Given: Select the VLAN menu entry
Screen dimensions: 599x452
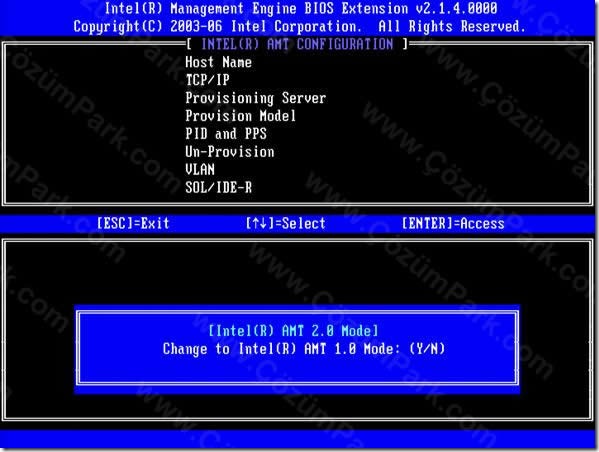Looking at the screenshot, I should click(200, 169).
